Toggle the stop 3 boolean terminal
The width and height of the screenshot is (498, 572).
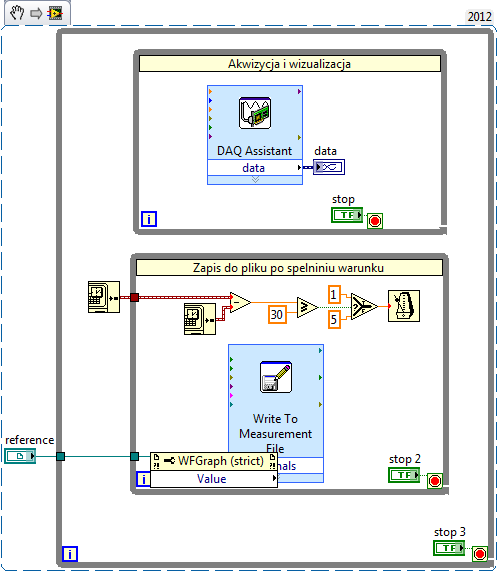coord(449,548)
